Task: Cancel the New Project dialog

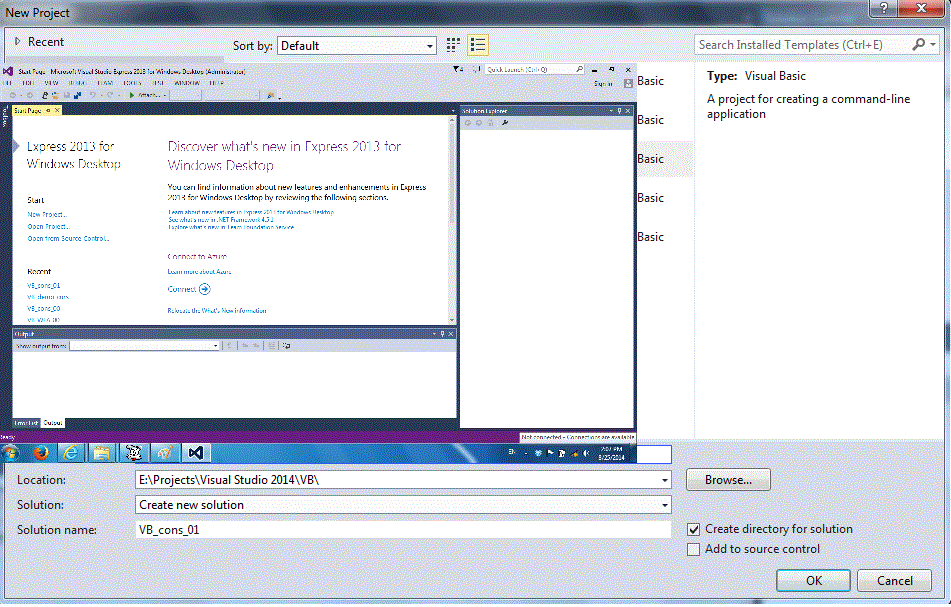Action: point(895,580)
